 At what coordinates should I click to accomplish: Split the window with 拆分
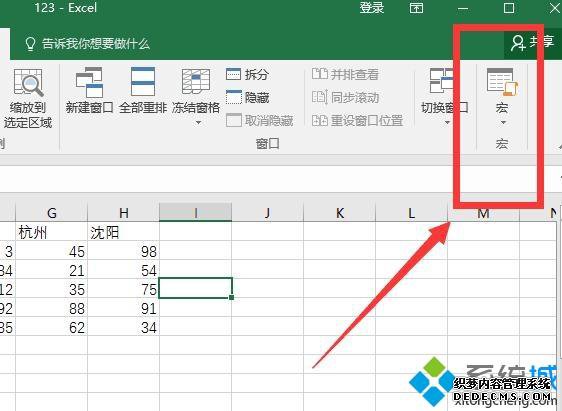[247, 74]
